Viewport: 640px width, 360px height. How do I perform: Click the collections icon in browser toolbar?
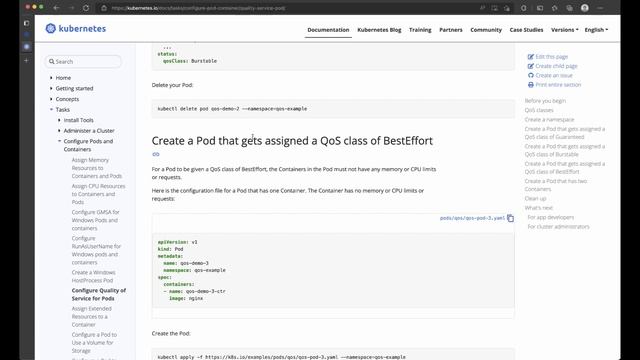click(x=569, y=8)
